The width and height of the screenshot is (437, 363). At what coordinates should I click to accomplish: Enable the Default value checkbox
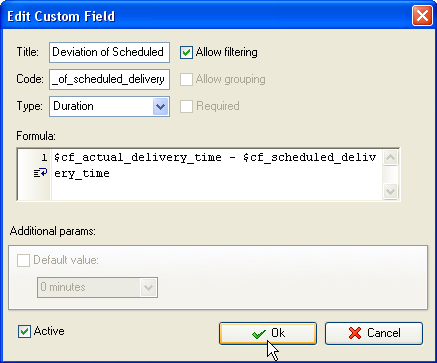point(23,260)
